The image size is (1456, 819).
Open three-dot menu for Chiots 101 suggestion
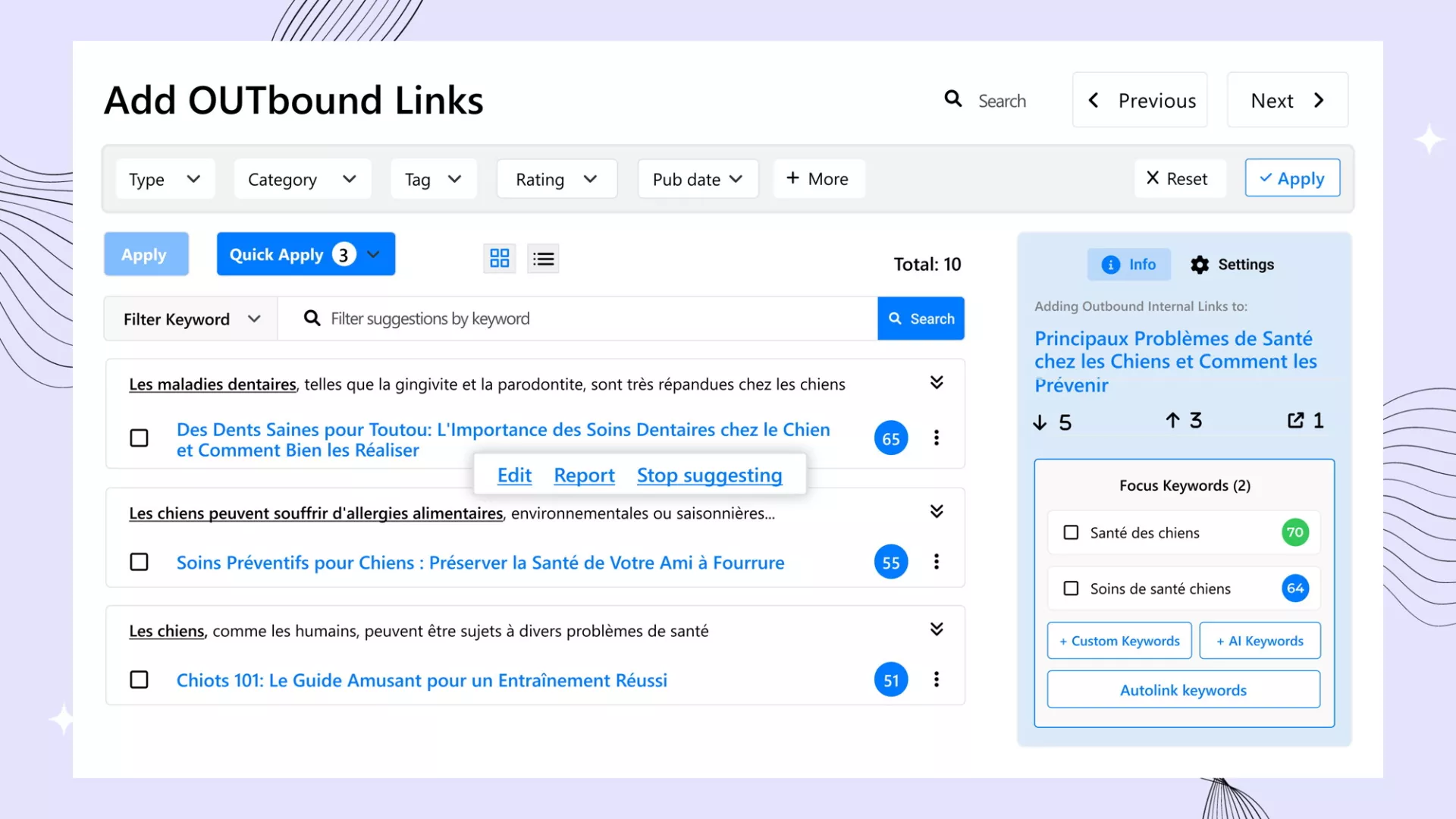click(x=937, y=679)
